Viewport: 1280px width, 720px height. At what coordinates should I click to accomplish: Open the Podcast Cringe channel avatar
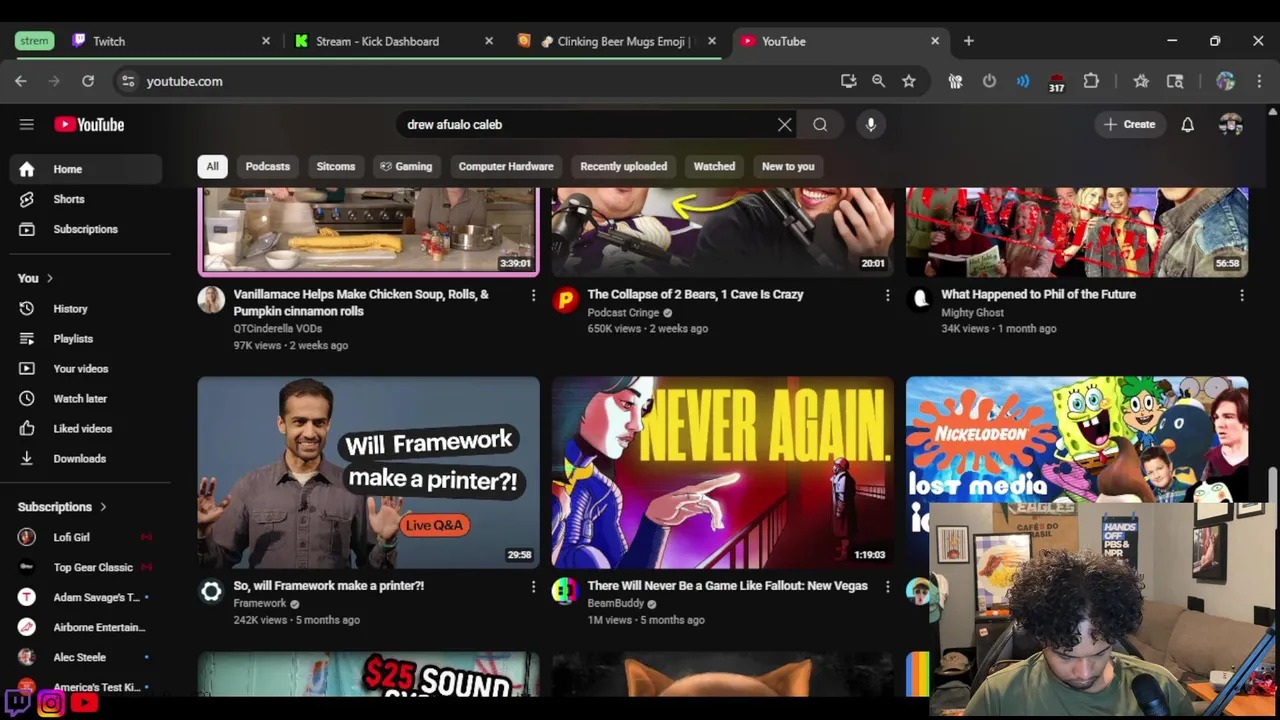(x=565, y=299)
